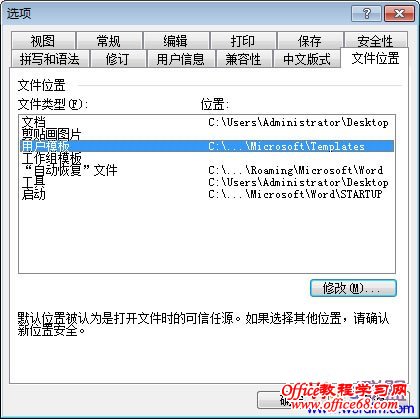Image resolution: width=420 pixels, height=419 pixels.
Task: Open the 常规 tab
Action: pyautogui.click(x=109, y=41)
